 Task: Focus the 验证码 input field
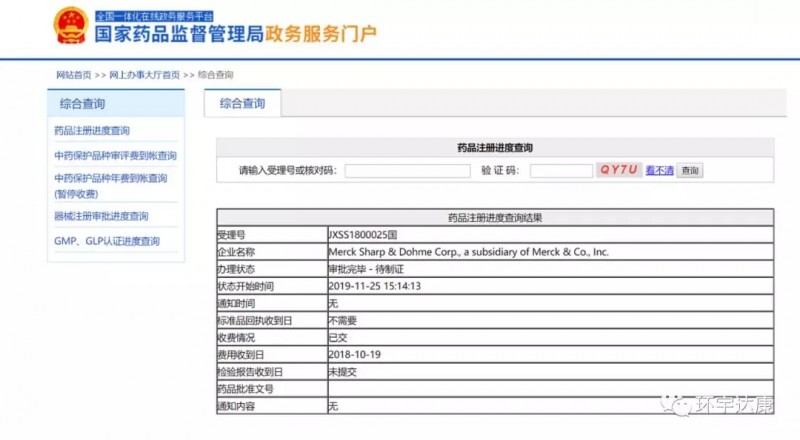tap(561, 170)
